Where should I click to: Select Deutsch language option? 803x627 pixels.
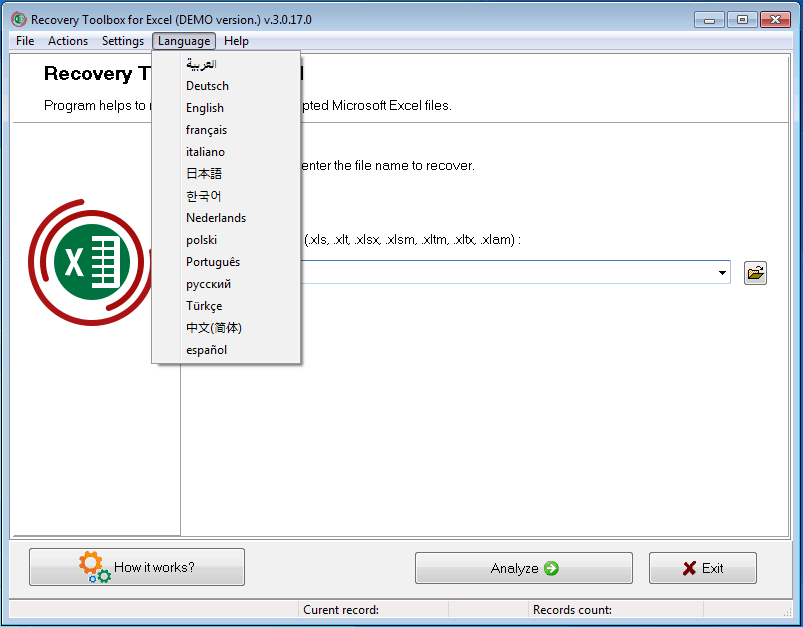[207, 85]
